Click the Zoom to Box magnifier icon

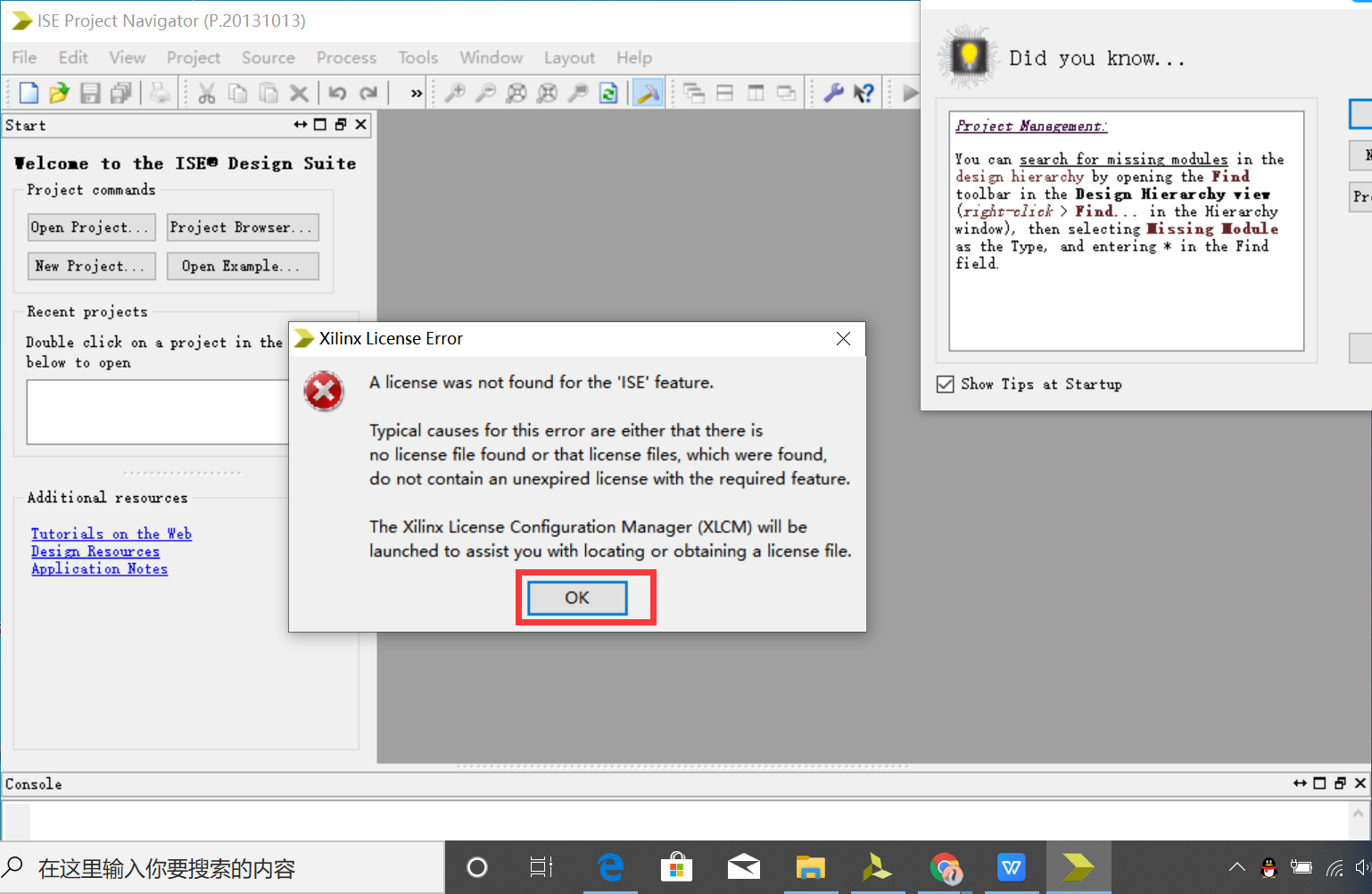578,93
